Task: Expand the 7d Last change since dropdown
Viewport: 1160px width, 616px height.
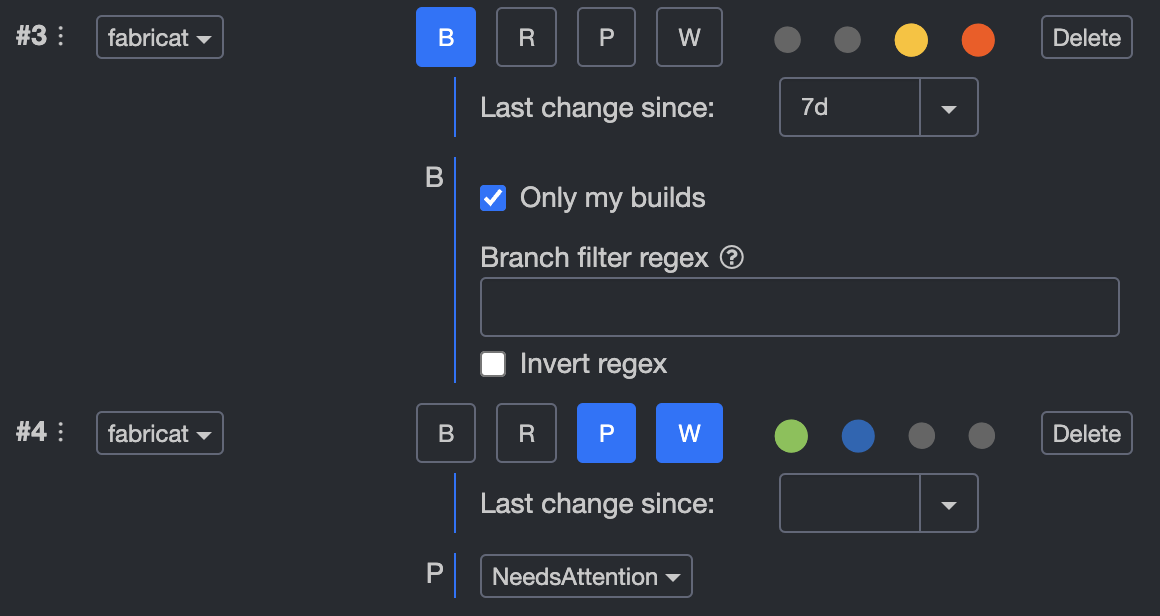Action: click(x=948, y=108)
